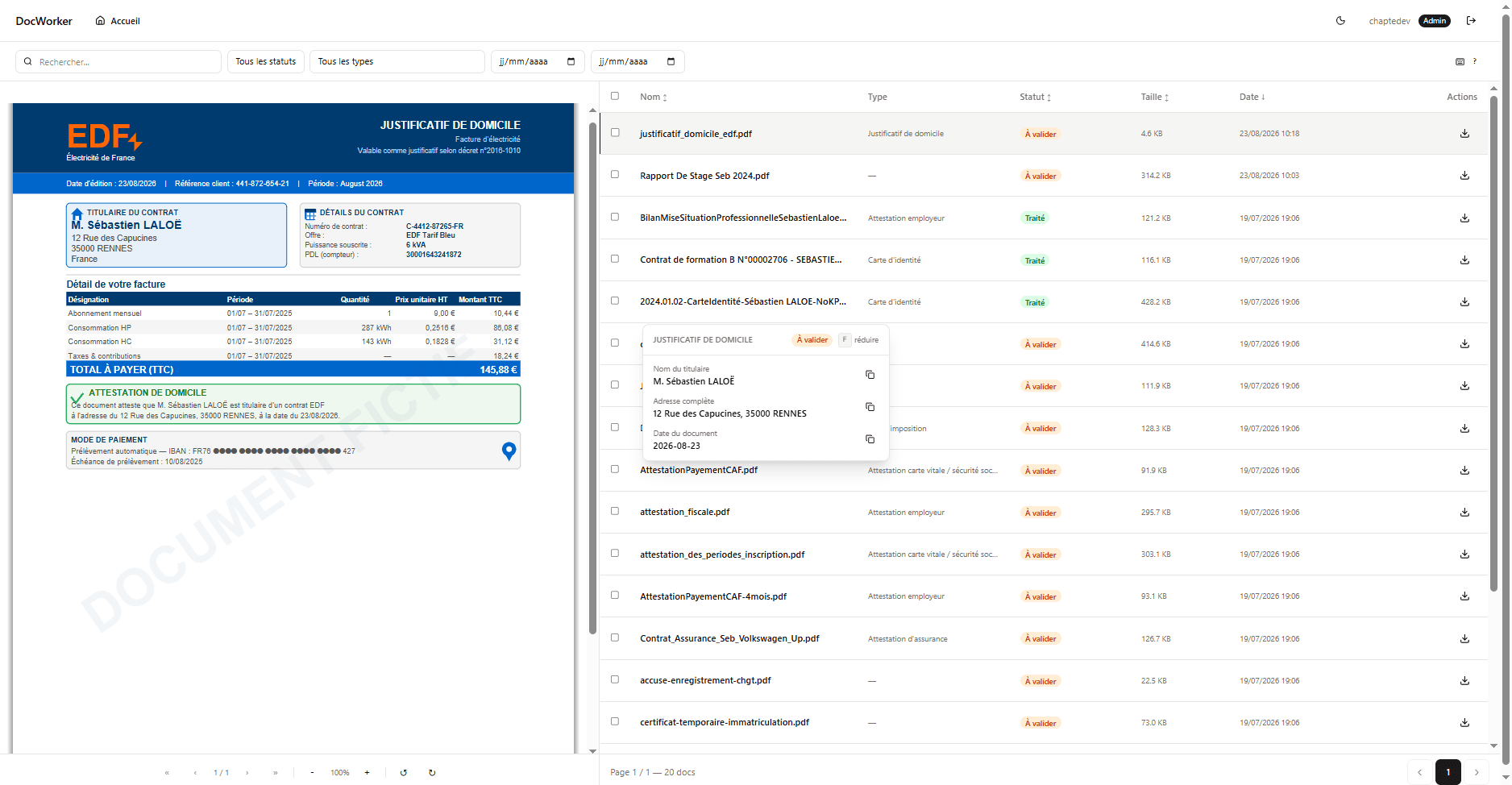
Task: Click the Accueil home icon
Action: click(x=100, y=21)
